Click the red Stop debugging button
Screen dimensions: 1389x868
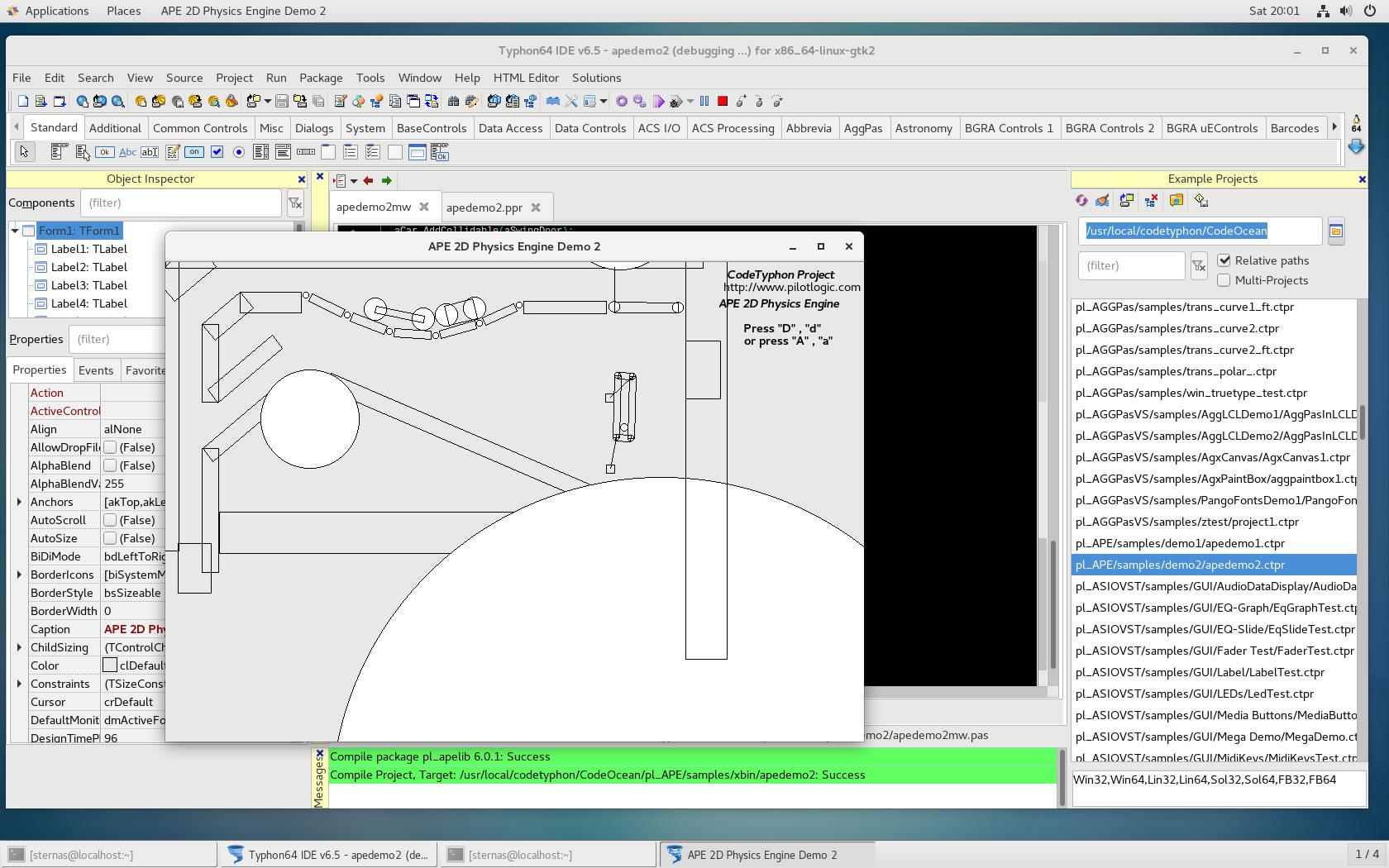(x=723, y=101)
